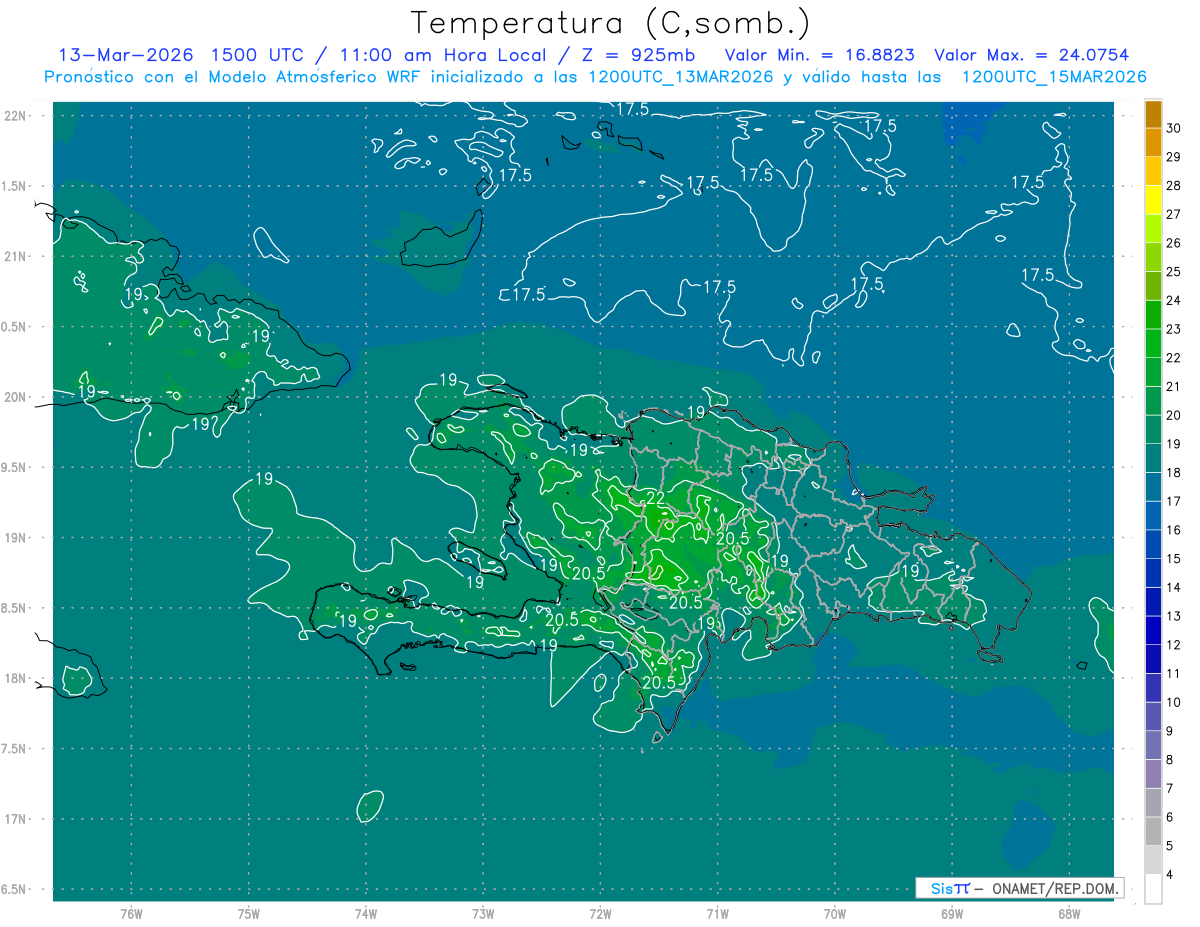This screenshot has height=927, width=1200.
Task: Click the ONAMET/REP.DOM. logo box
Action: pos(1020,888)
